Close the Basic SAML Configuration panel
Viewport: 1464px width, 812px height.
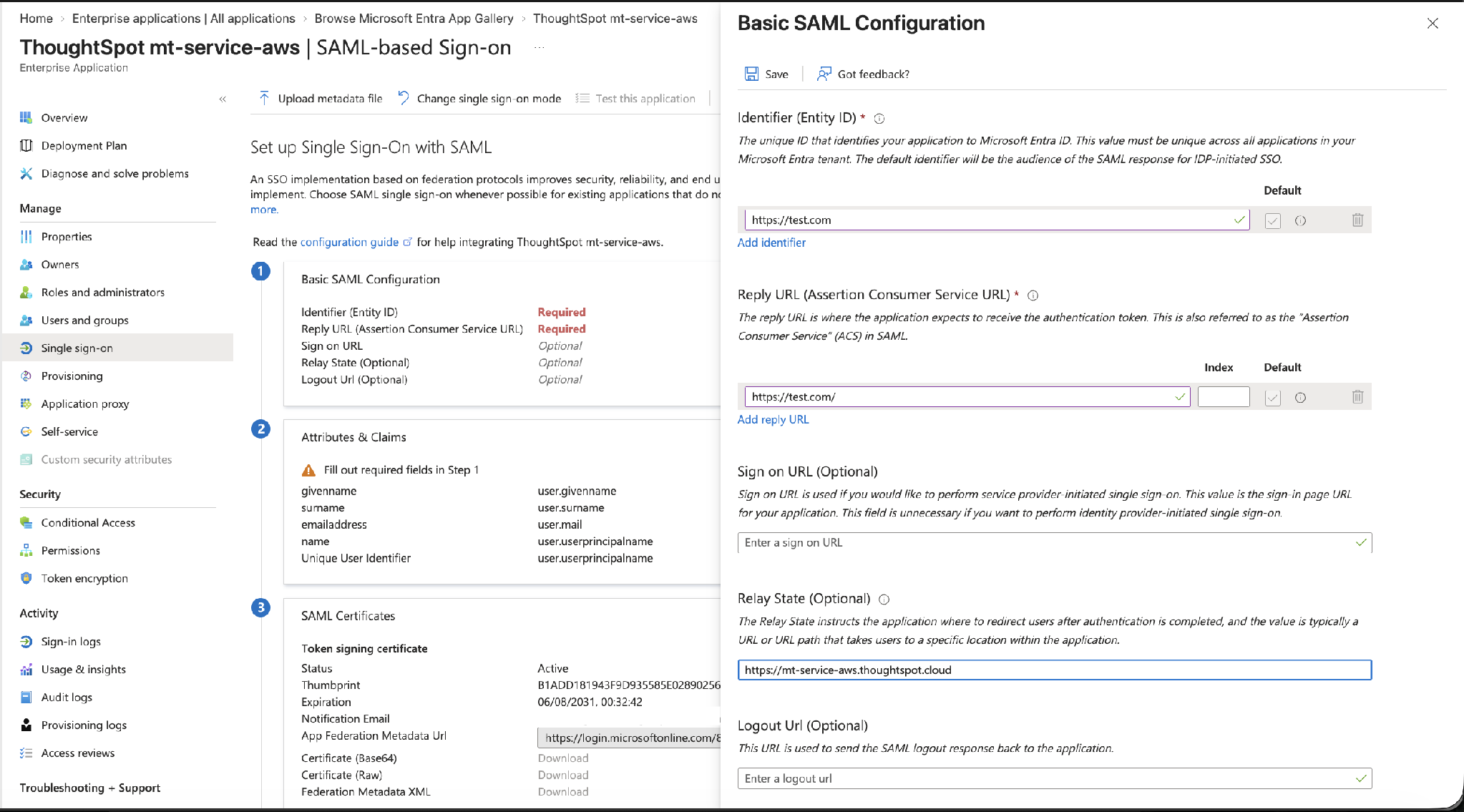point(1433,23)
